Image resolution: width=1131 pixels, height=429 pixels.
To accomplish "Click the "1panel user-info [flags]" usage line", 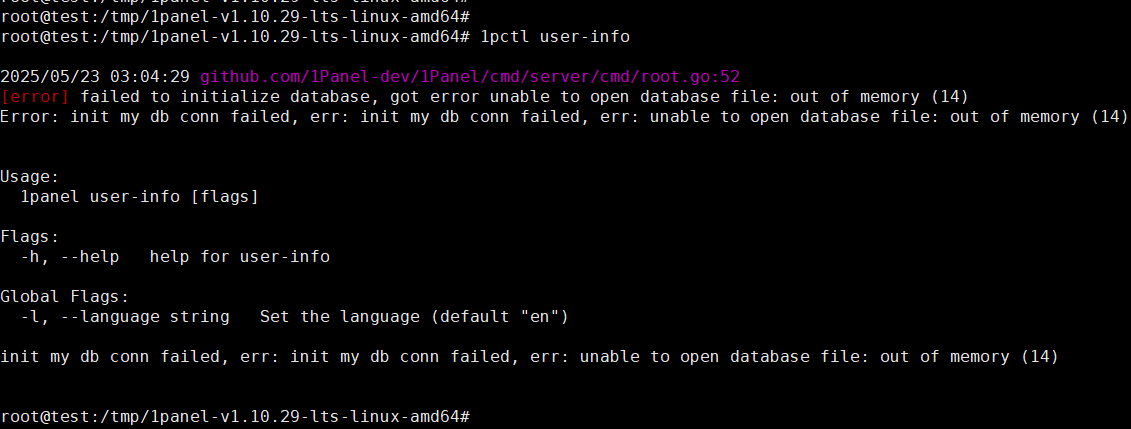I will tap(140, 196).
